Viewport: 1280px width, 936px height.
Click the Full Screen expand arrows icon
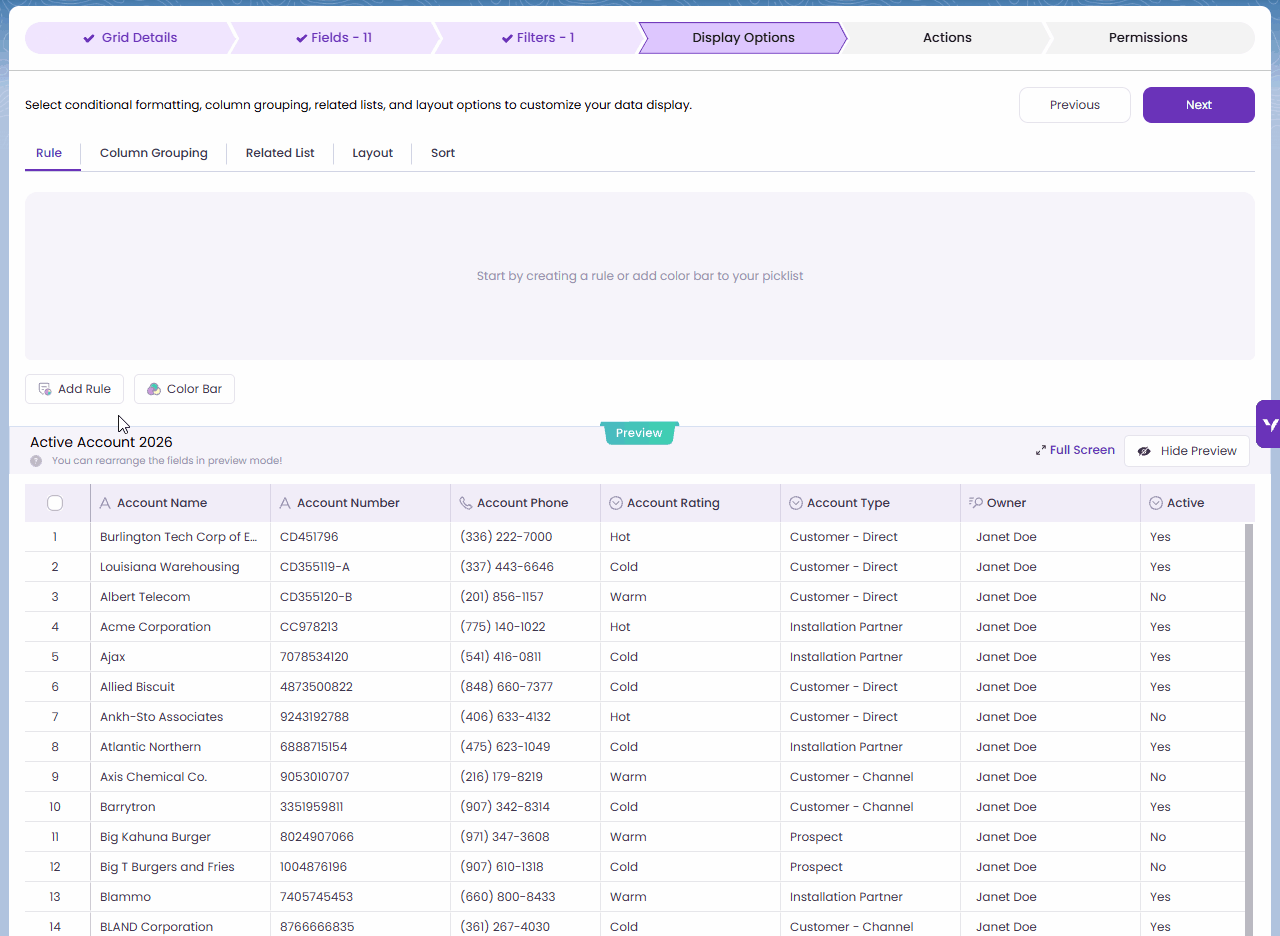coord(1041,451)
